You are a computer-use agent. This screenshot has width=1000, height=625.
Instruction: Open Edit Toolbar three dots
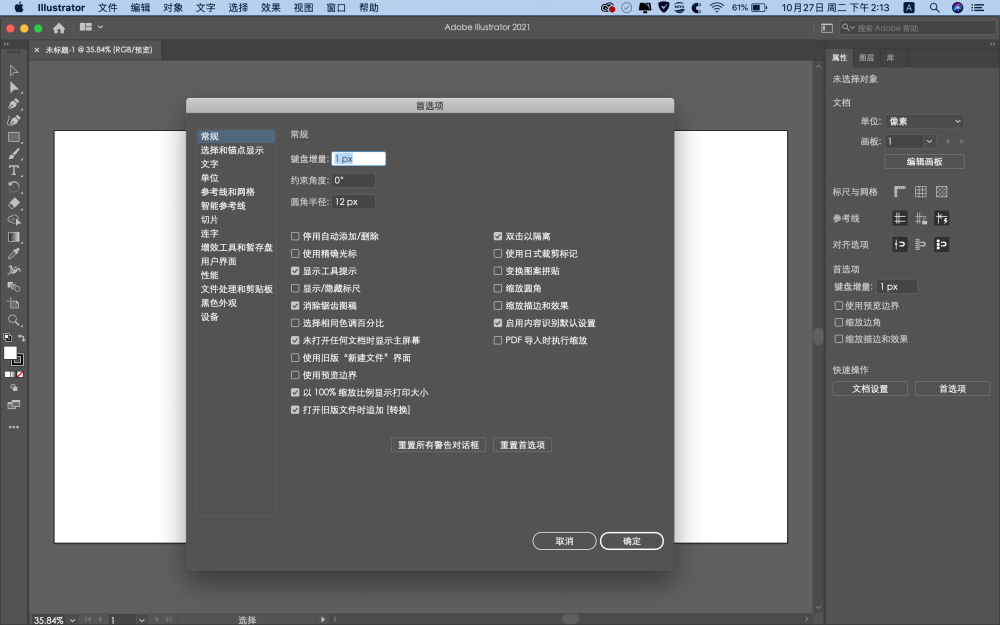(x=14, y=427)
